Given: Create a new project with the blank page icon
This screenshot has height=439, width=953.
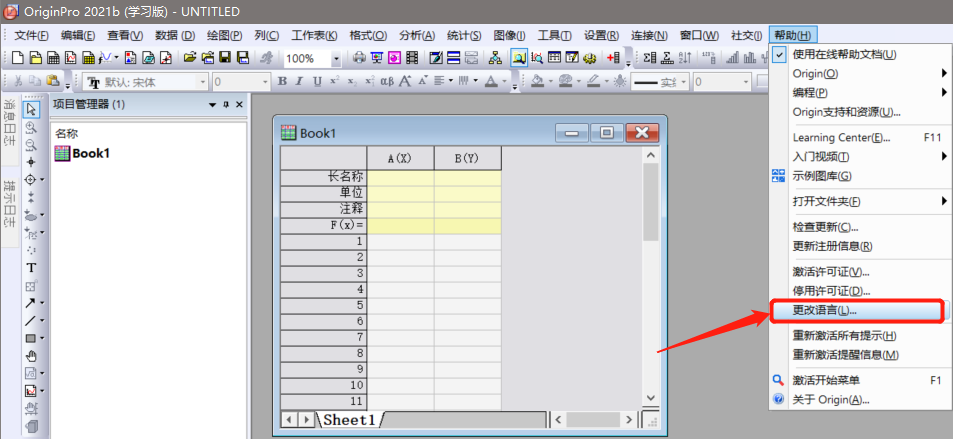Looking at the screenshot, I should (18, 58).
